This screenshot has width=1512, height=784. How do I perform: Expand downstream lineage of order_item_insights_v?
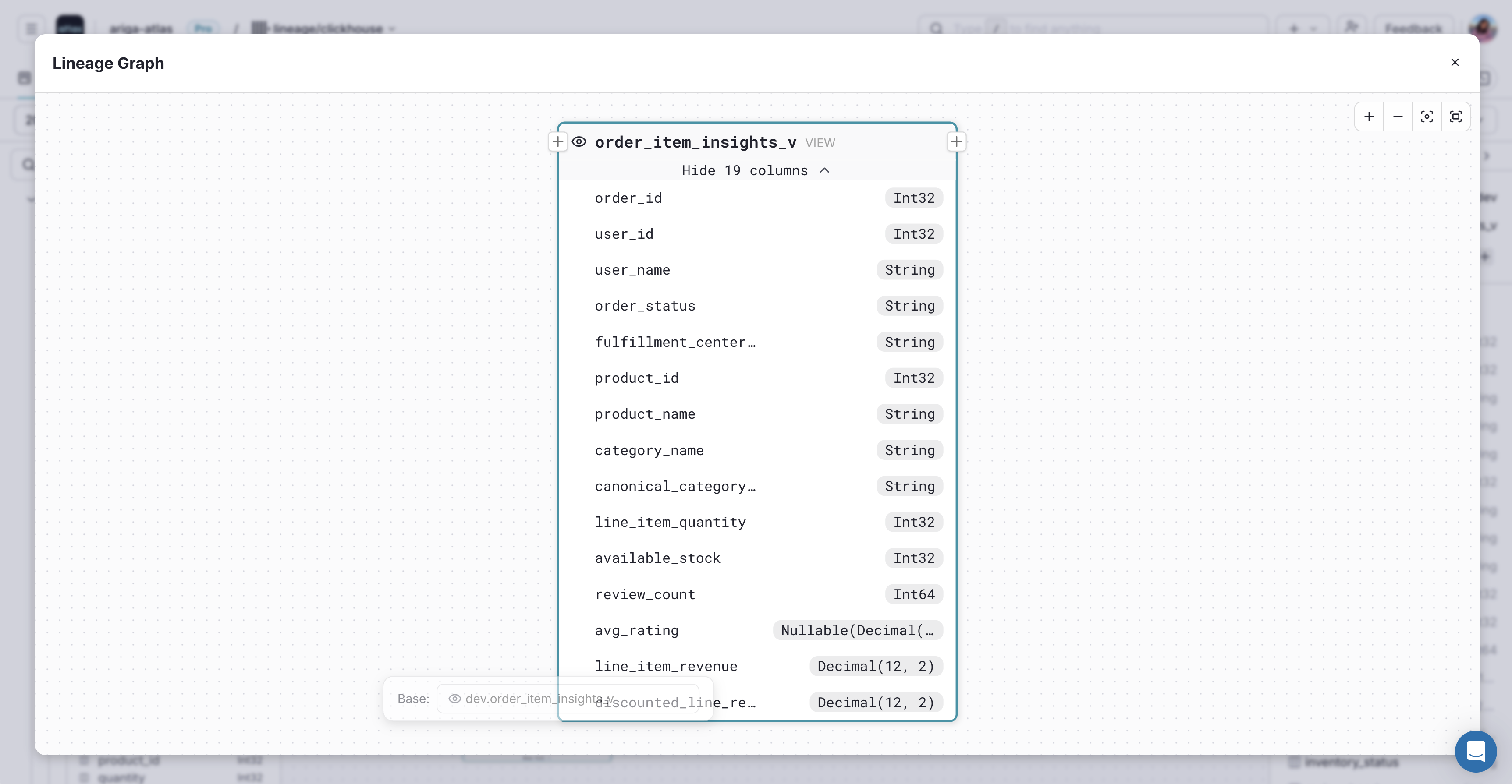(x=956, y=141)
